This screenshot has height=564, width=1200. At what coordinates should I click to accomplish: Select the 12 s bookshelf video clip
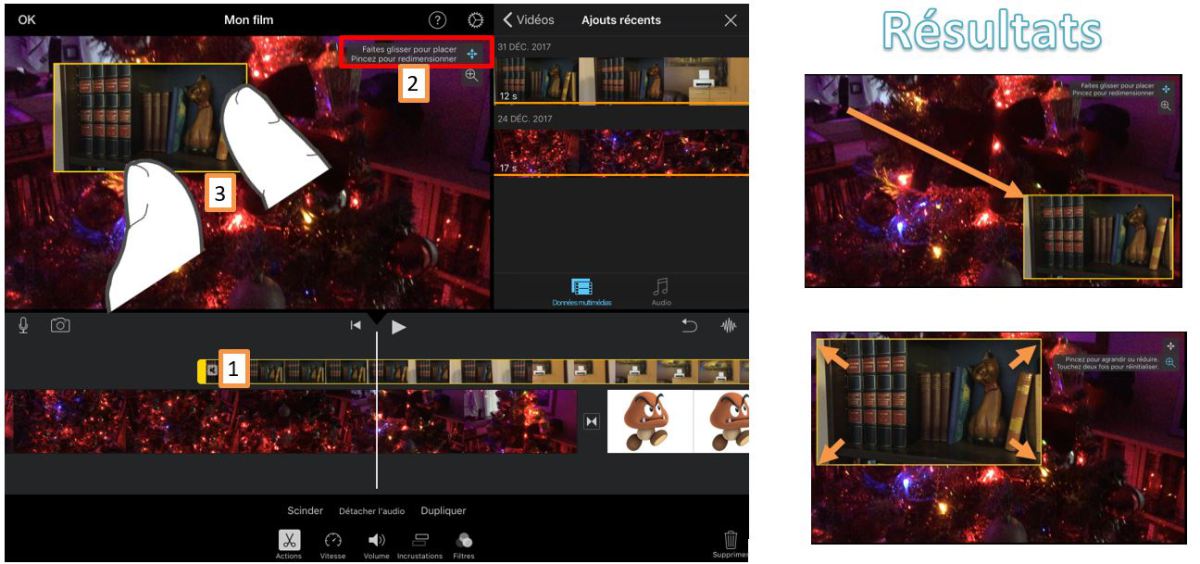tap(622, 80)
